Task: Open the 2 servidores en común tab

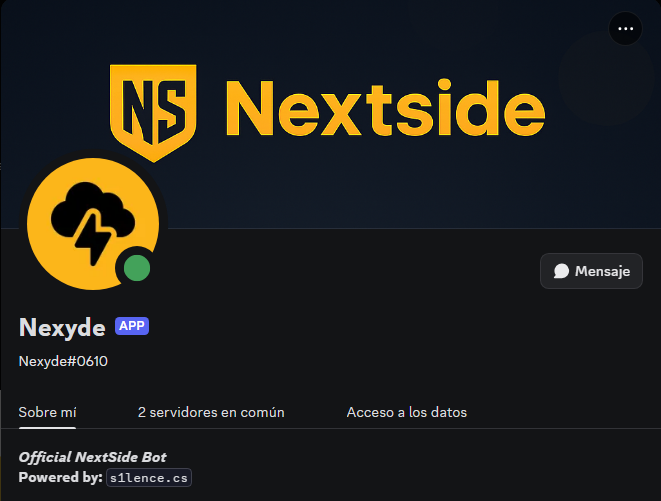Action: (x=211, y=412)
